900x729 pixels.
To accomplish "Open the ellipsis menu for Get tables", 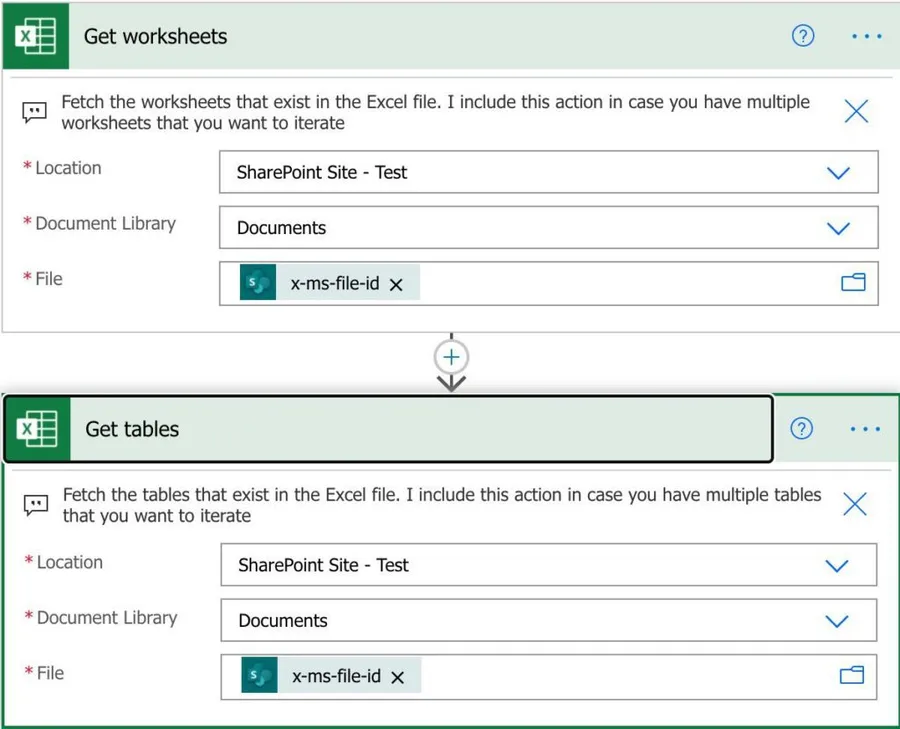I will pos(865,429).
